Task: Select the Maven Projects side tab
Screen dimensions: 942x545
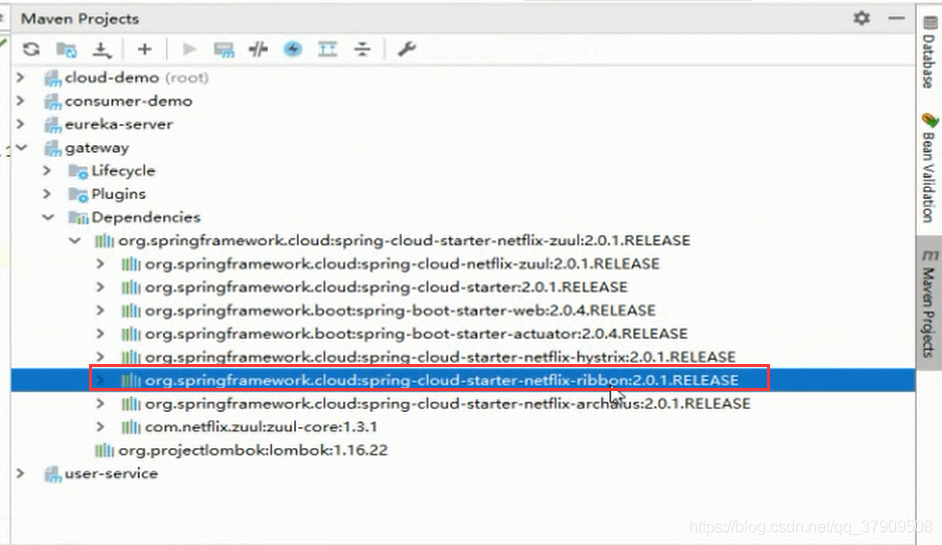Action: pos(929,303)
